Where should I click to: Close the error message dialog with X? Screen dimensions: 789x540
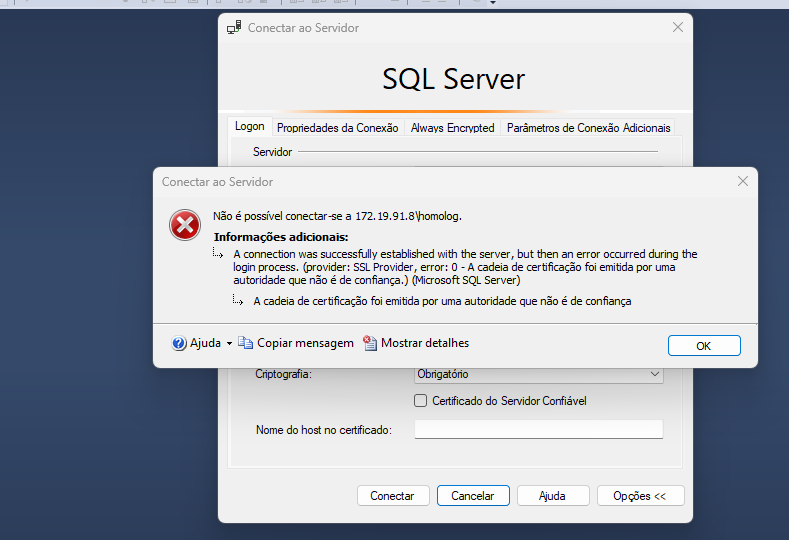(742, 182)
